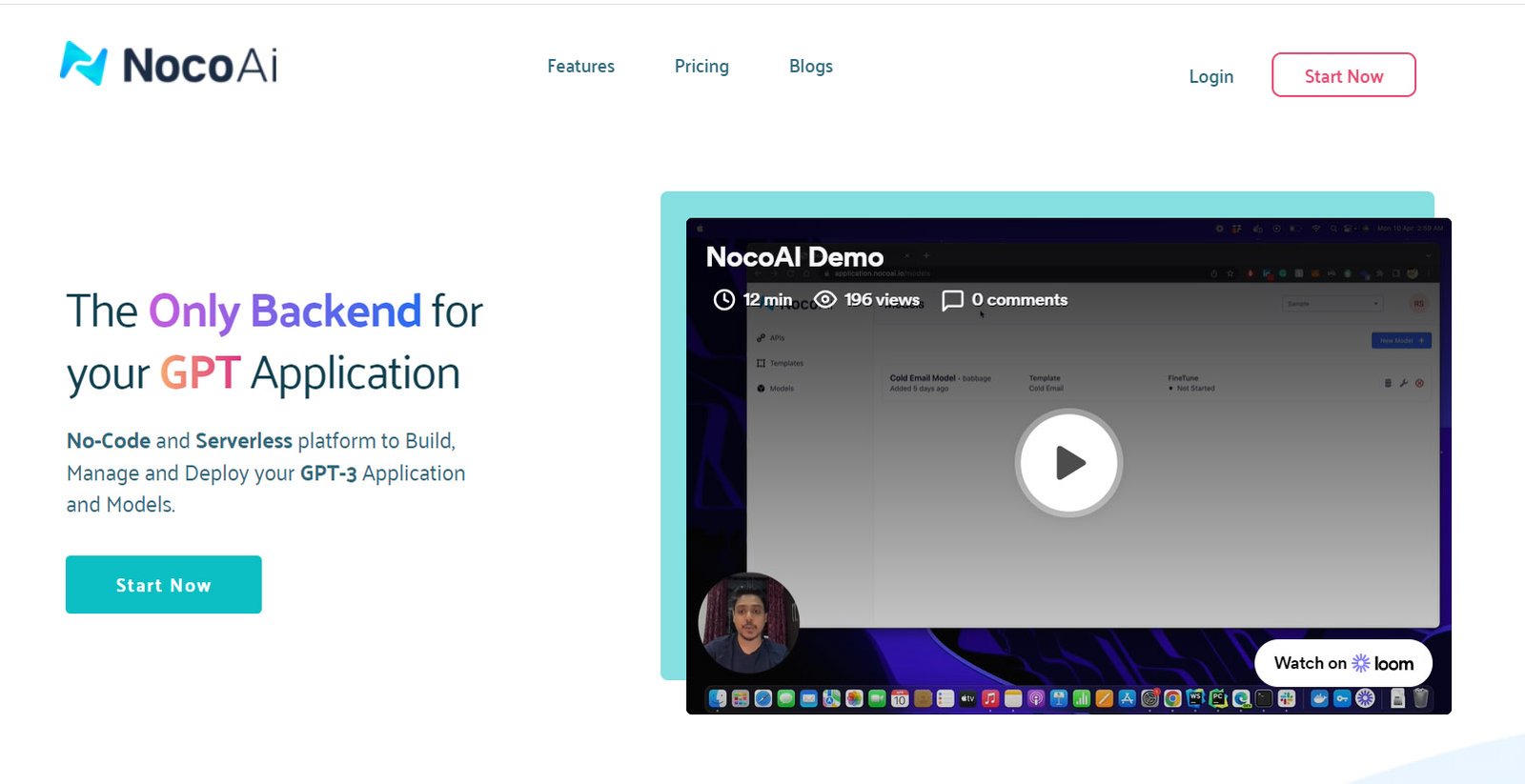
Task: Click the Numbers icon in video dock
Action: click(x=1082, y=698)
